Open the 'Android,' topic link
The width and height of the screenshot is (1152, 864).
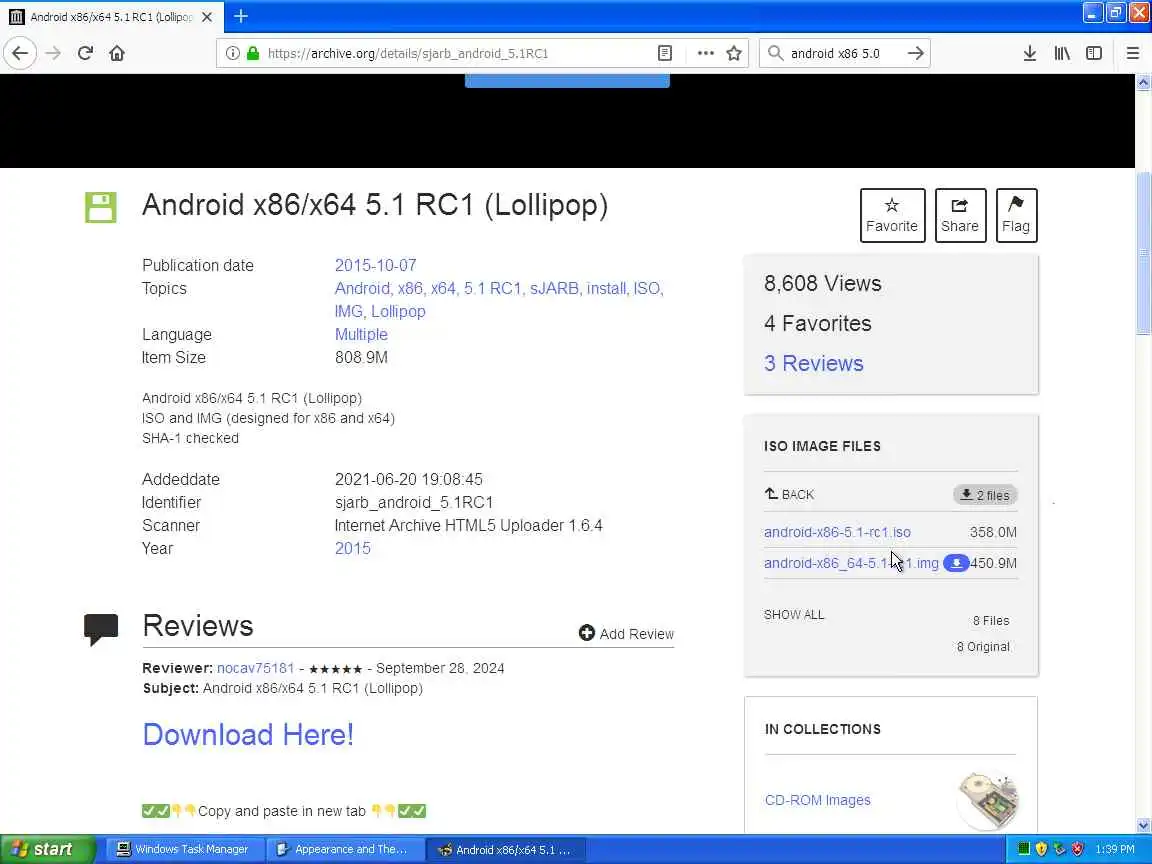tap(363, 289)
